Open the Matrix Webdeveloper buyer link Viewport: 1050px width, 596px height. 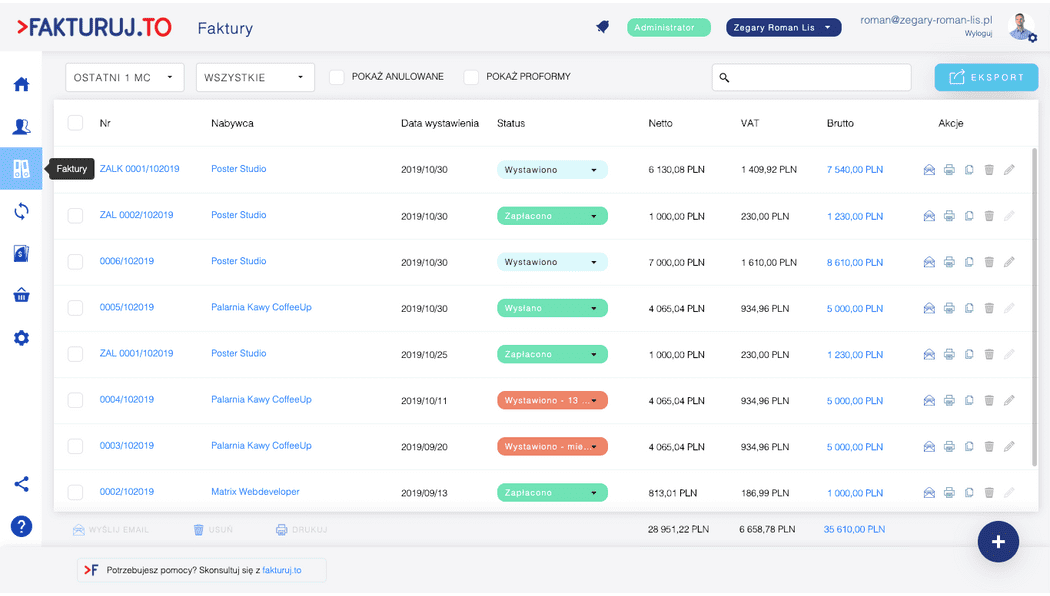coord(255,492)
